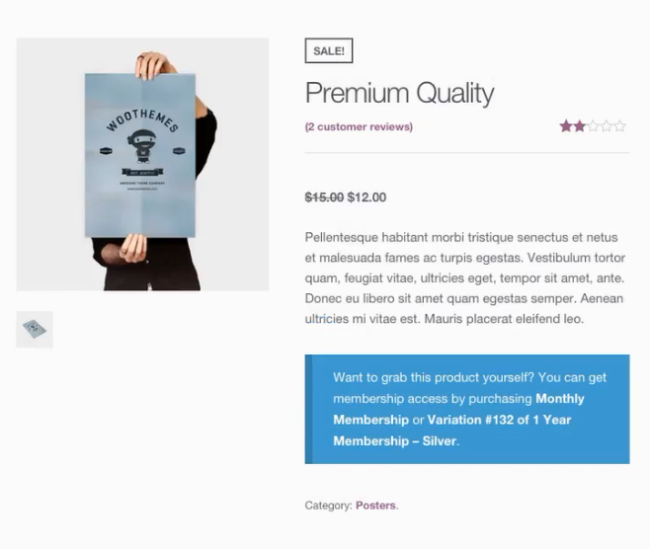
Task: Select the third rating star
Action: (x=593, y=126)
